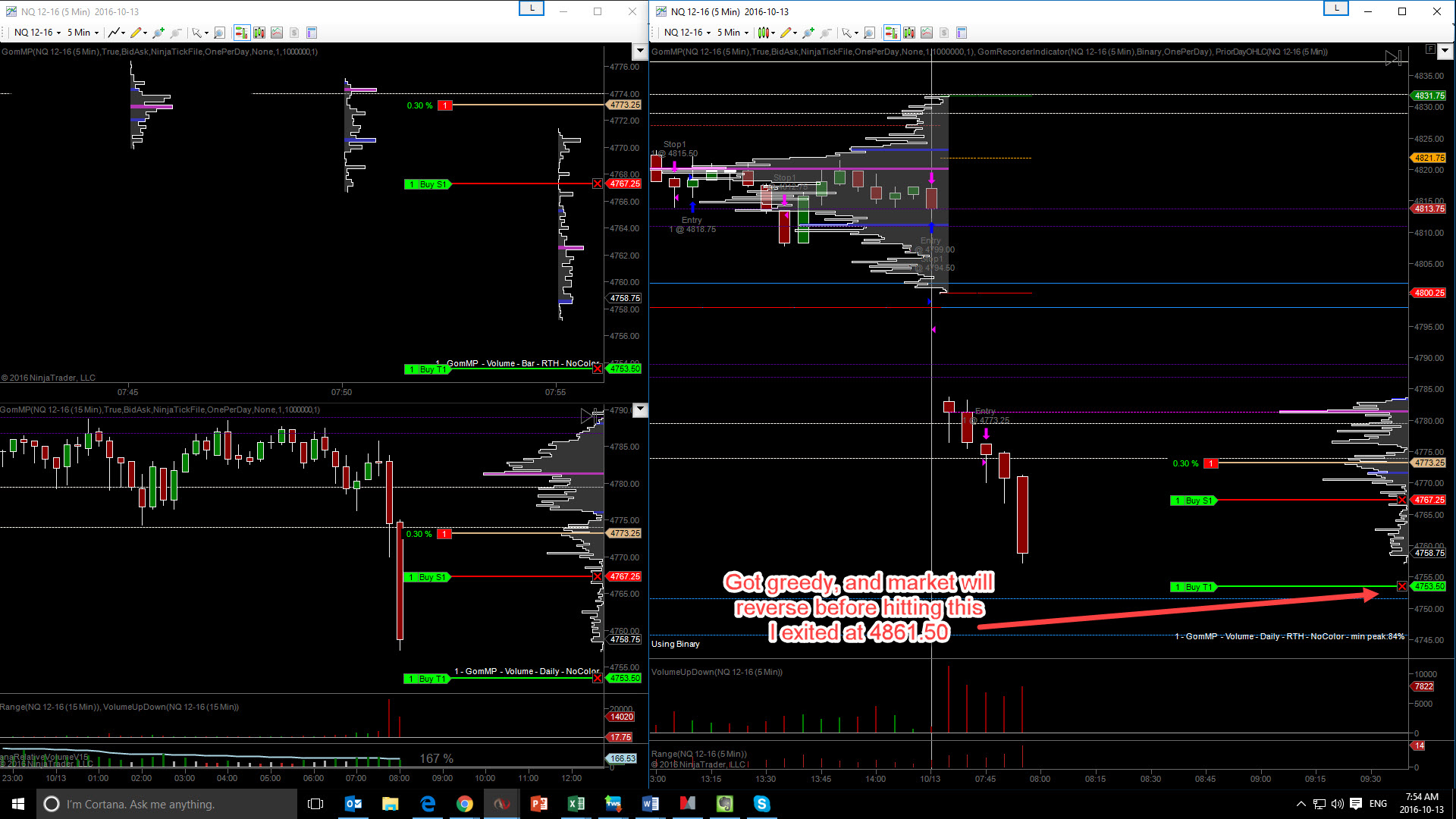The height and width of the screenshot is (819, 1456).
Task: Open Action Center notifications icon
Action: [x=1356, y=804]
